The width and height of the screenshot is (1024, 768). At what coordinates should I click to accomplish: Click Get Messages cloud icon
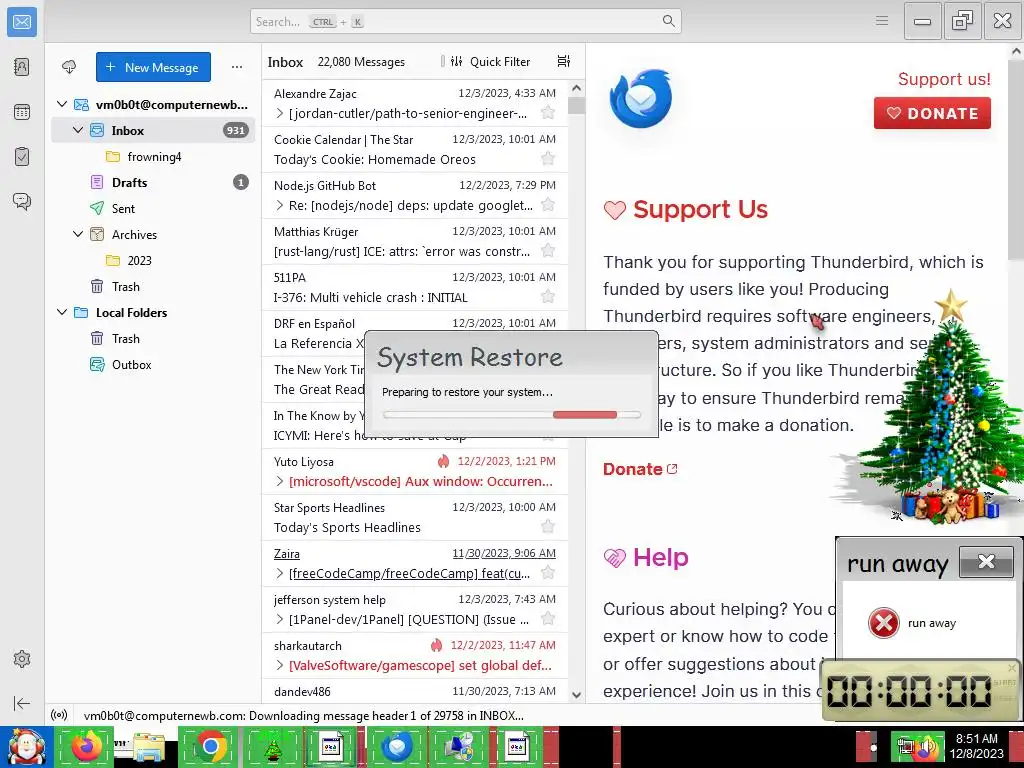(69, 67)
